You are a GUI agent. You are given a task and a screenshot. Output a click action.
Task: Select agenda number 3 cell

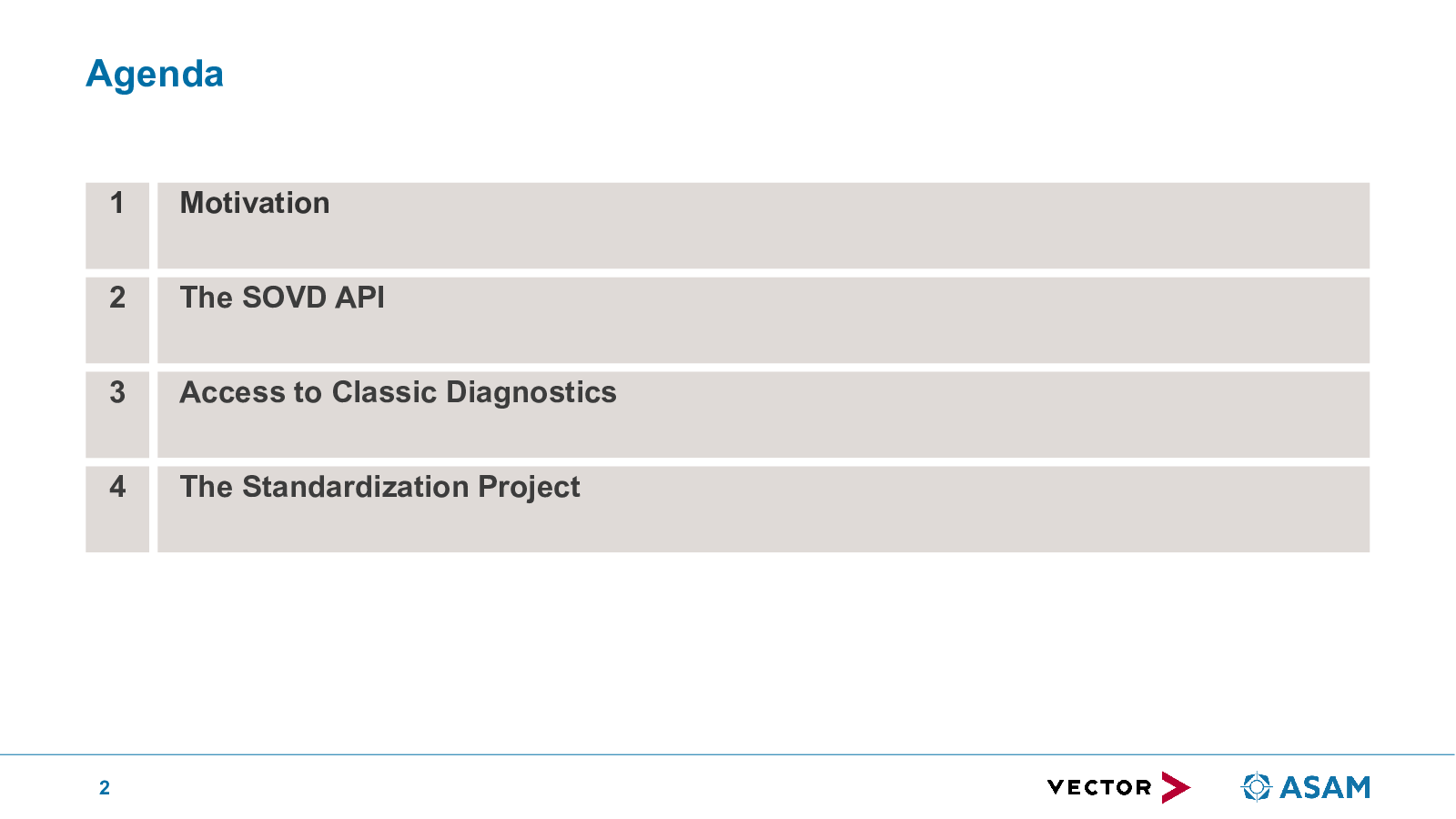coord(117,415)
